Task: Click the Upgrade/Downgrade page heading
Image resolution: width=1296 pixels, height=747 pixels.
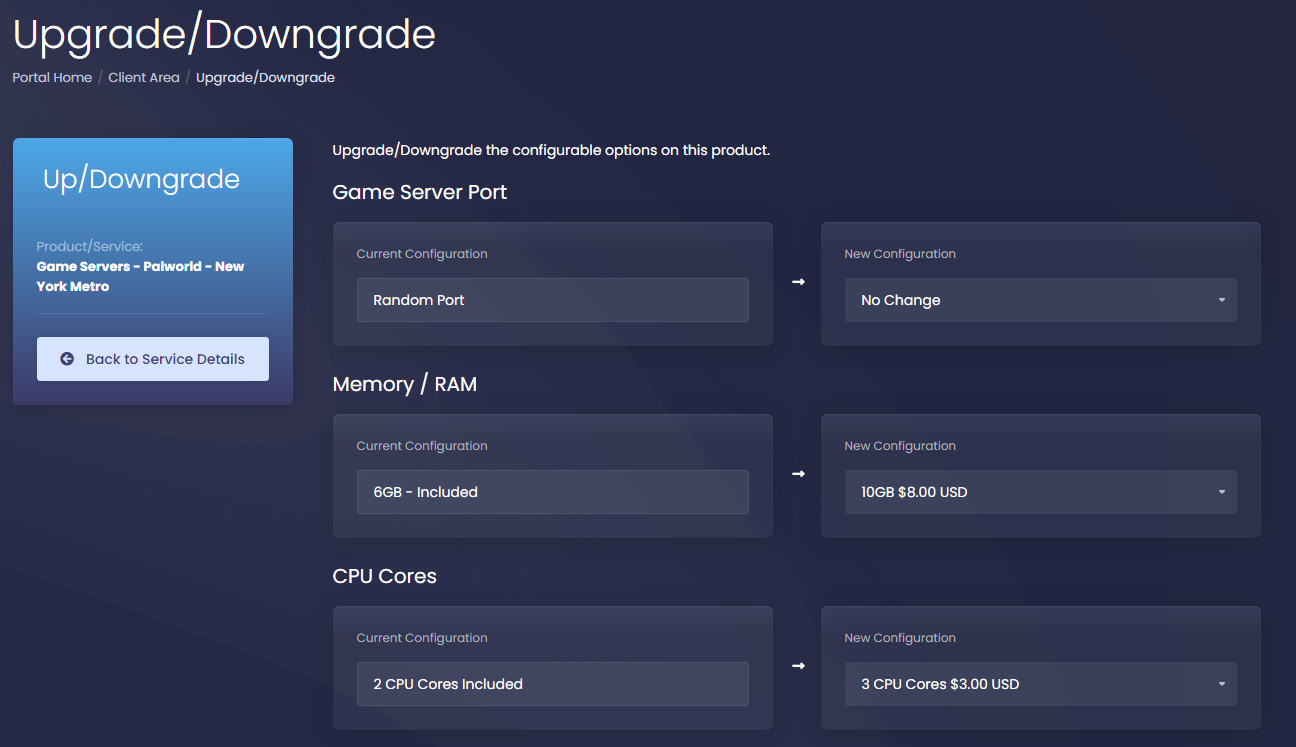Action: click(x=223, y=34)
